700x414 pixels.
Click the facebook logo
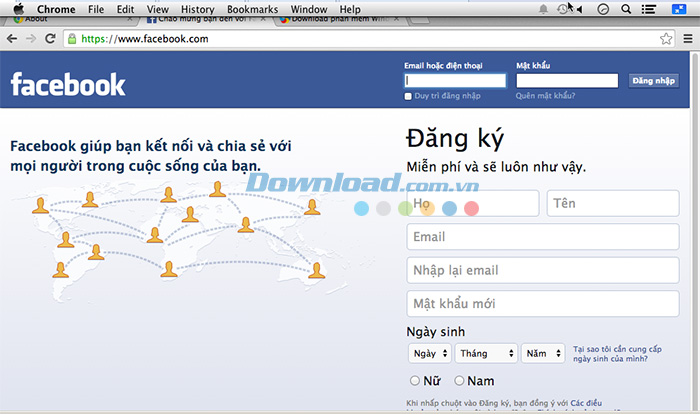(x=68, y=84)
